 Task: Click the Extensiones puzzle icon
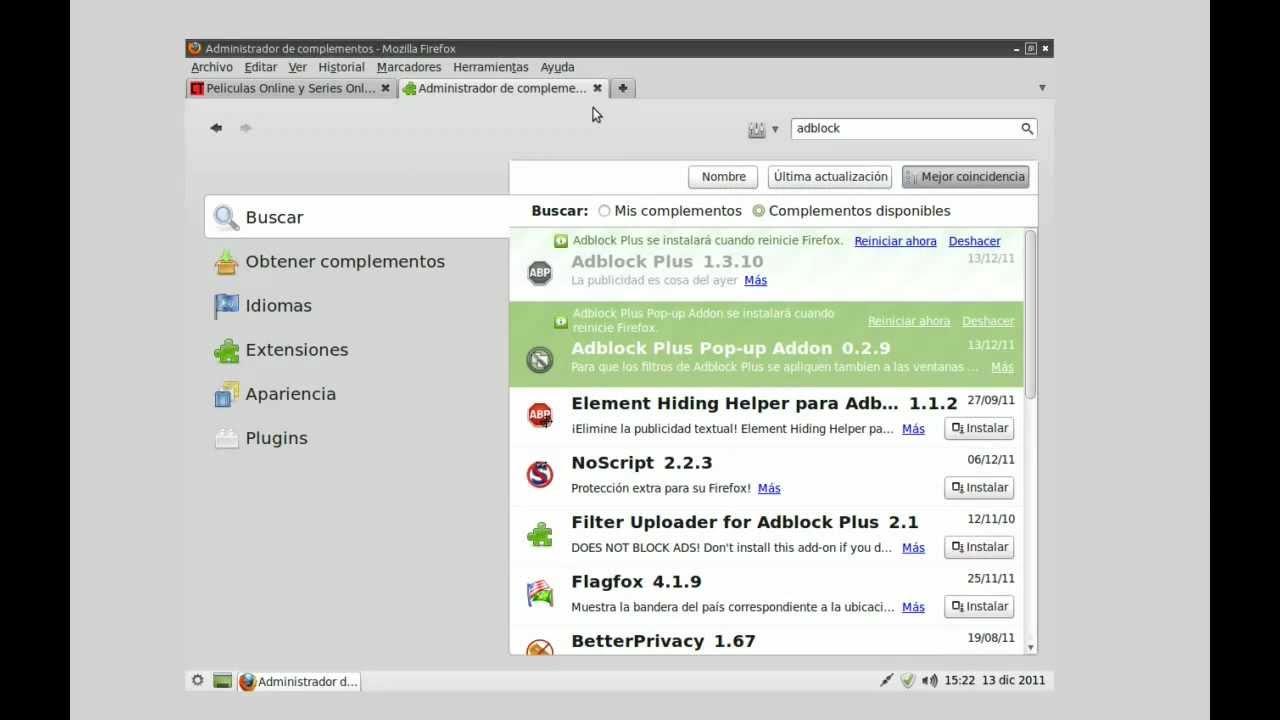pyautogui.click(x=227, y=350)
